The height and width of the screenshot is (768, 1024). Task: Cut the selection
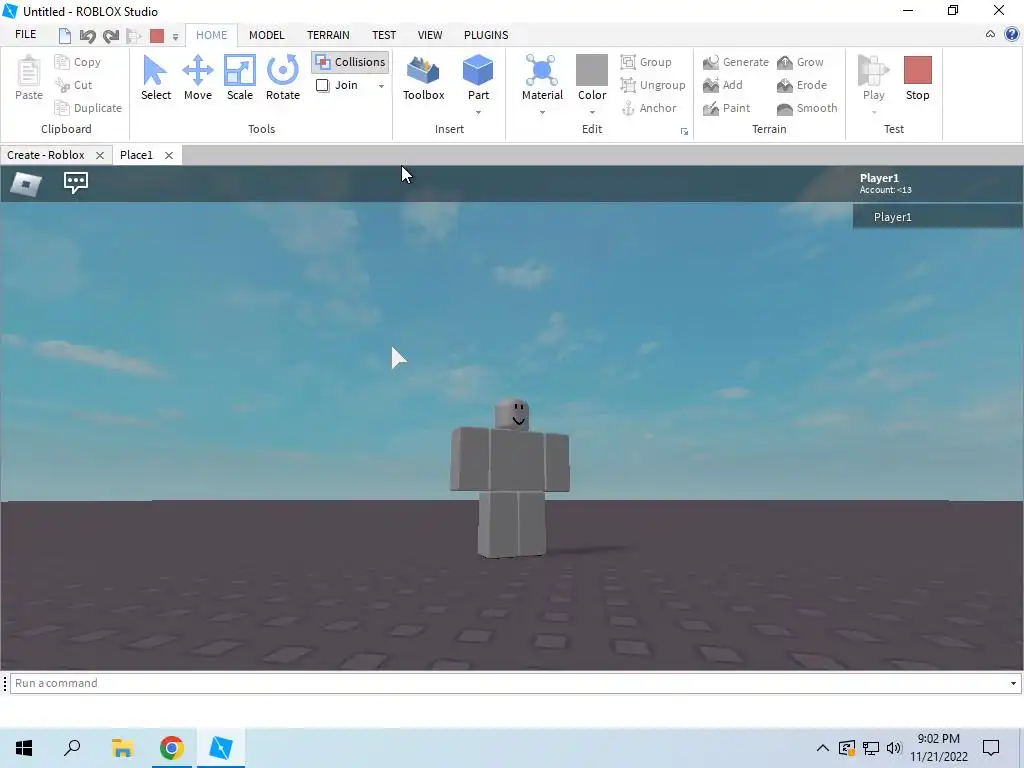point(74,85)
